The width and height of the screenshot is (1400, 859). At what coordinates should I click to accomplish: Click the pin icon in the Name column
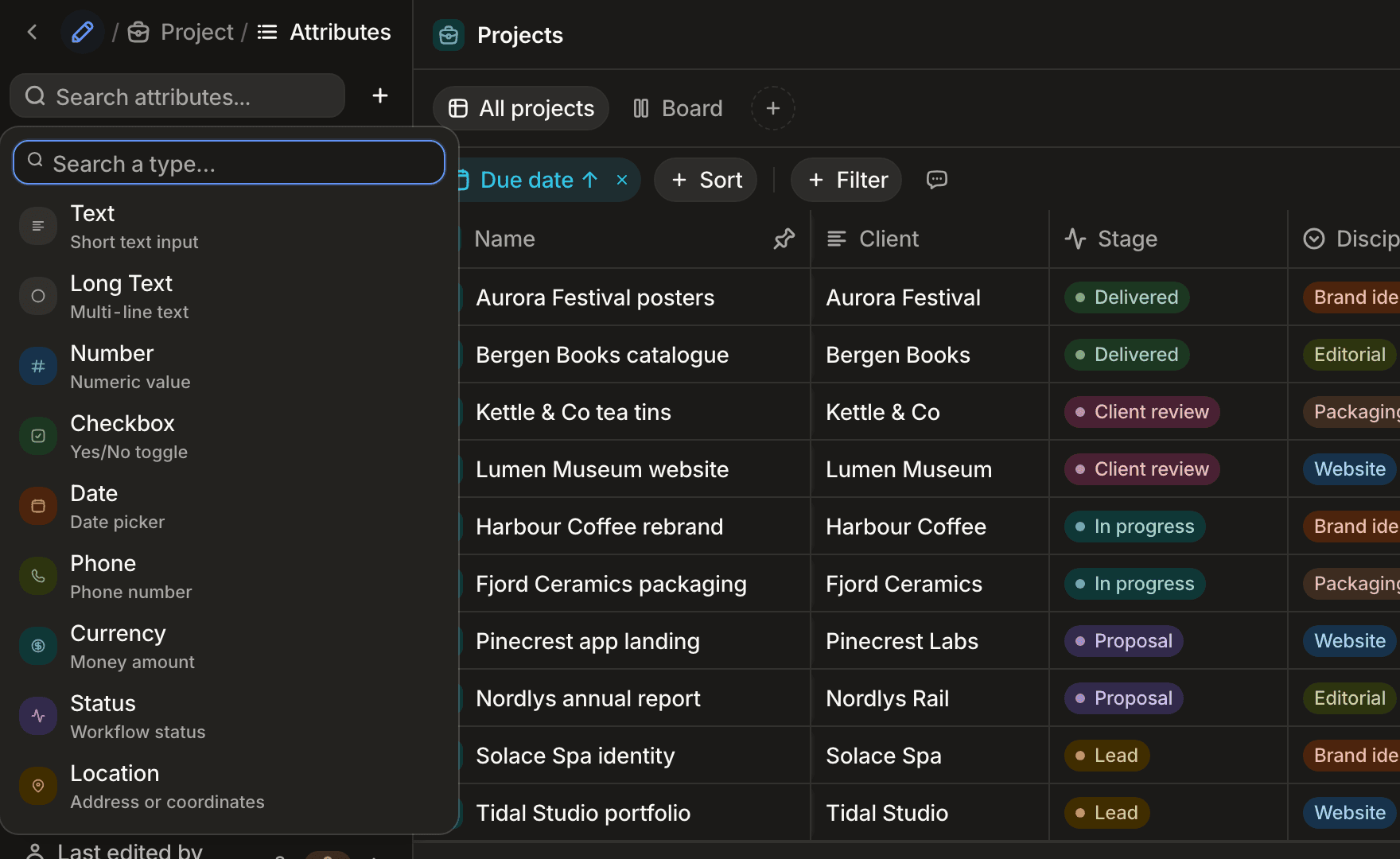784,239
